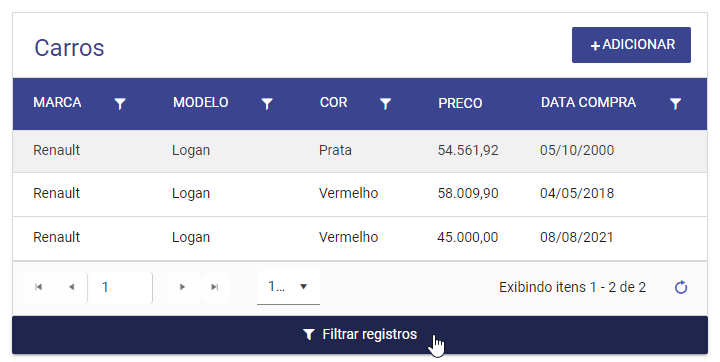Screen dimensions: 720x362
Task: Go to next page arrow
Action: 182,287
